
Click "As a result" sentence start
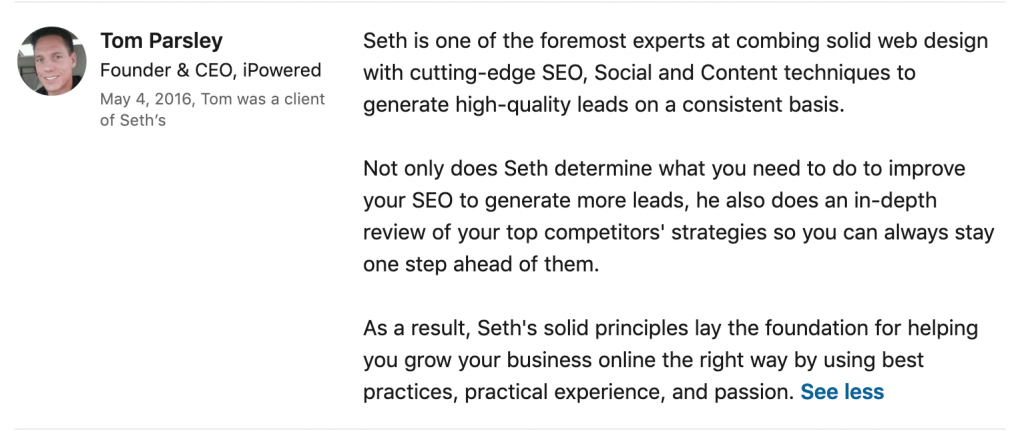(x=417, y=328)
